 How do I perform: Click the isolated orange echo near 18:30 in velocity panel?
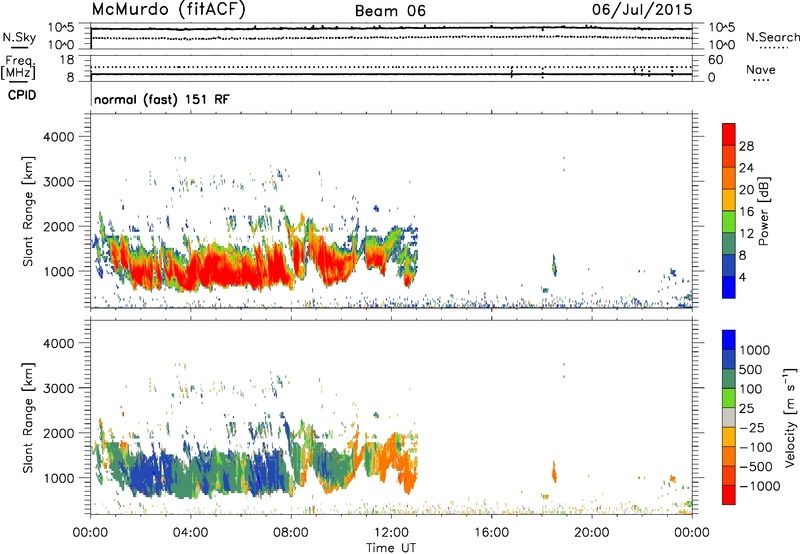[554, 472]
